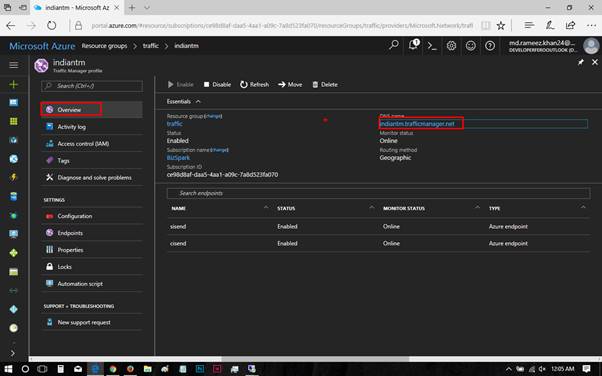Open the Windows Start button

pos(8,369)
